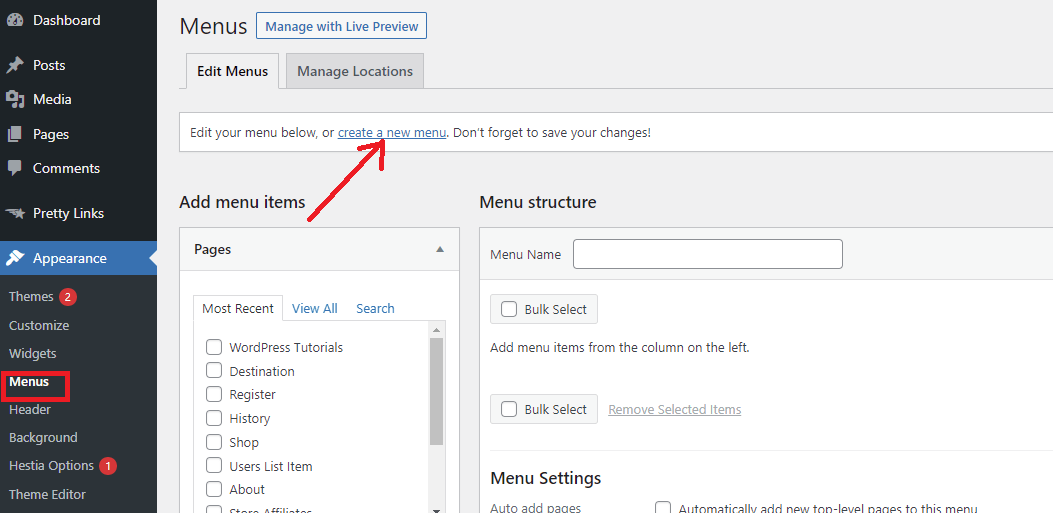
Task: Click the Remove Selected Items link
Action: click(674, 410)
